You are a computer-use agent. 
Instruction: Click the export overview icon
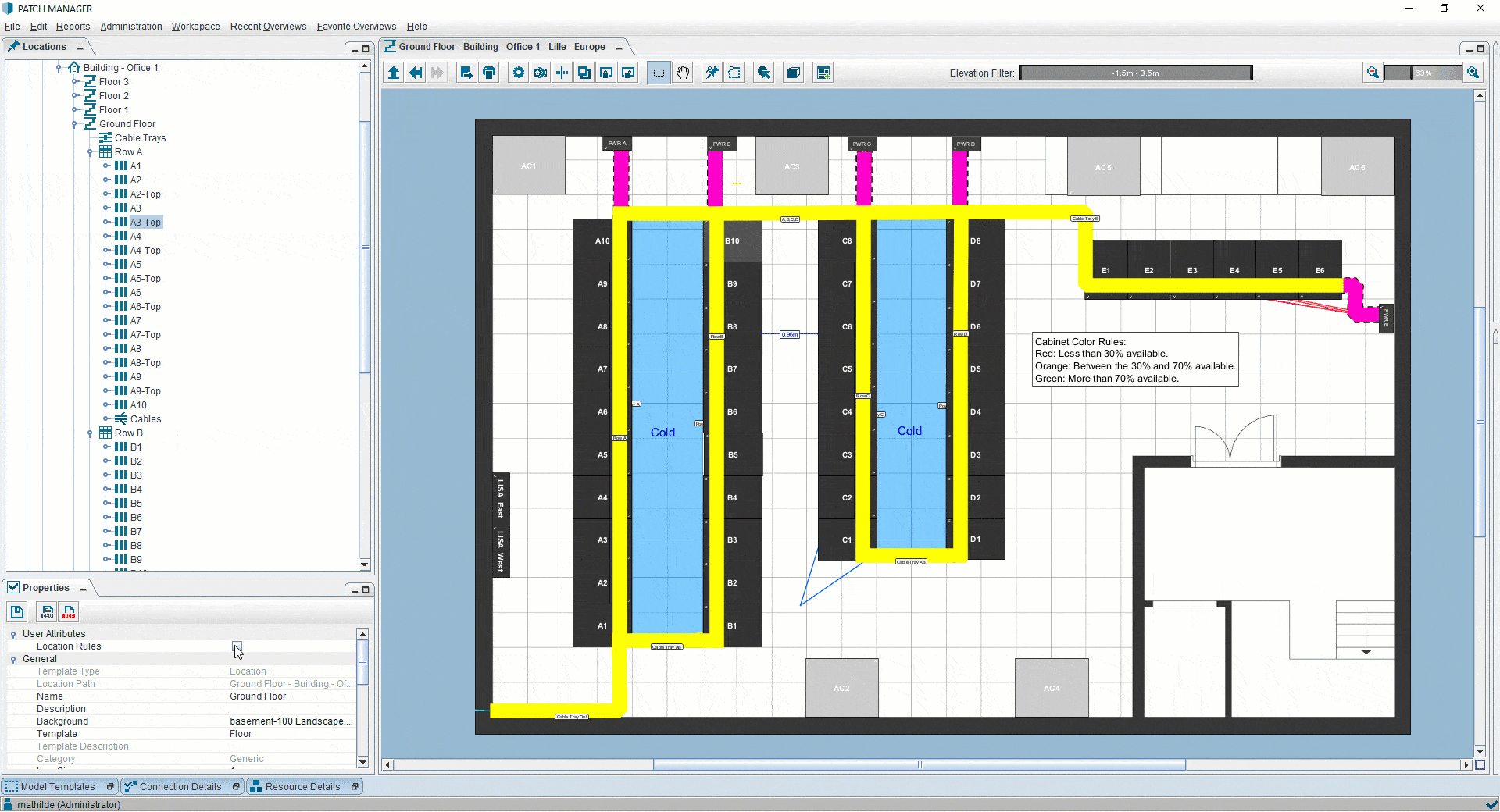[x=466, y=73]
